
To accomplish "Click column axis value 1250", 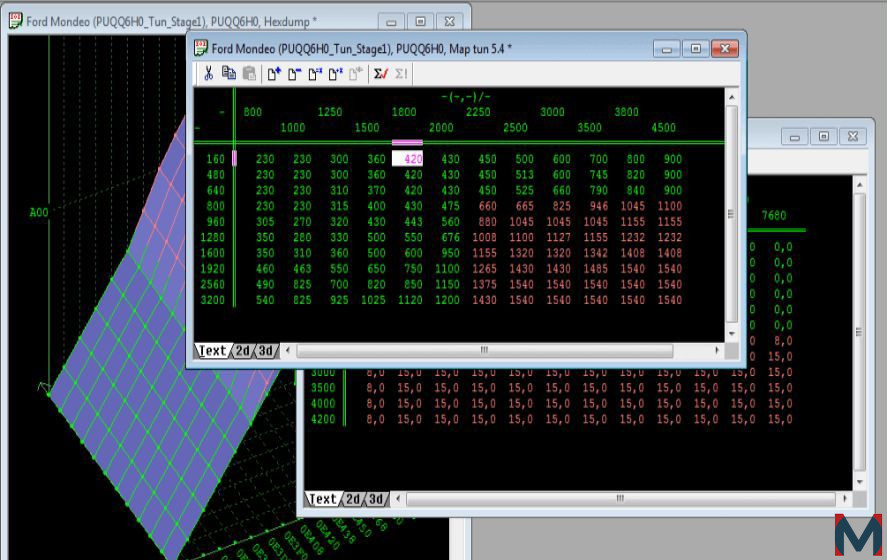I will (330, 112).
